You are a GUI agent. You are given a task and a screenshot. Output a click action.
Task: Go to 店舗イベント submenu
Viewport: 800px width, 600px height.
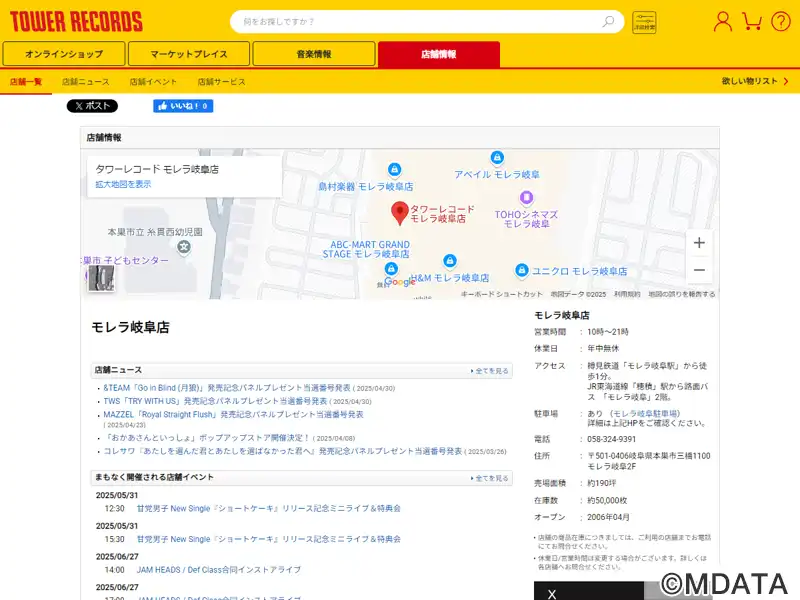(153, 82)
